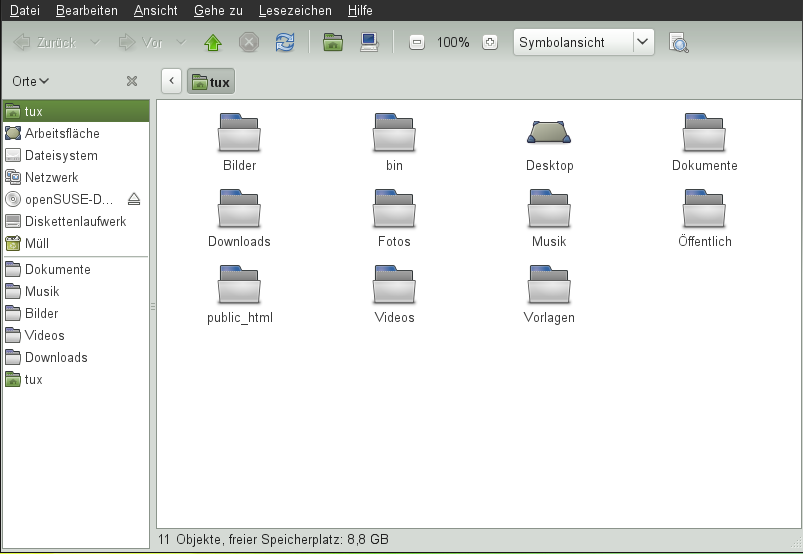803x554 pixels.
Task: Zoom in with the plus icon
Action: [x=489, y=42]
